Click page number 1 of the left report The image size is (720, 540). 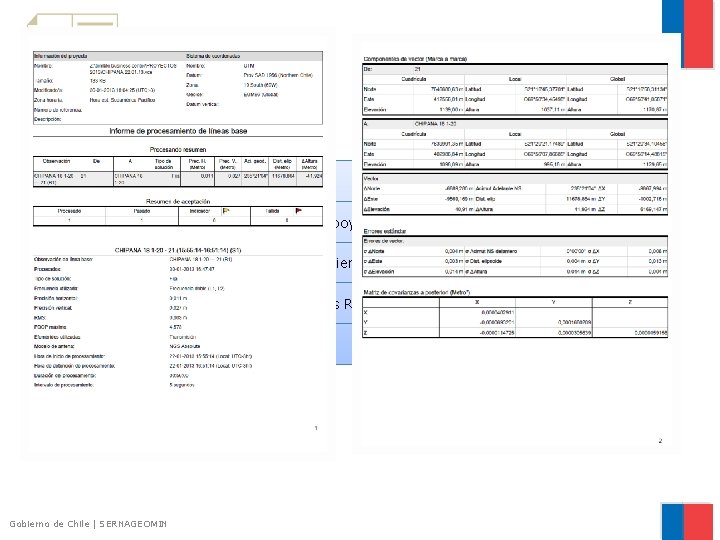click(316, 428)
